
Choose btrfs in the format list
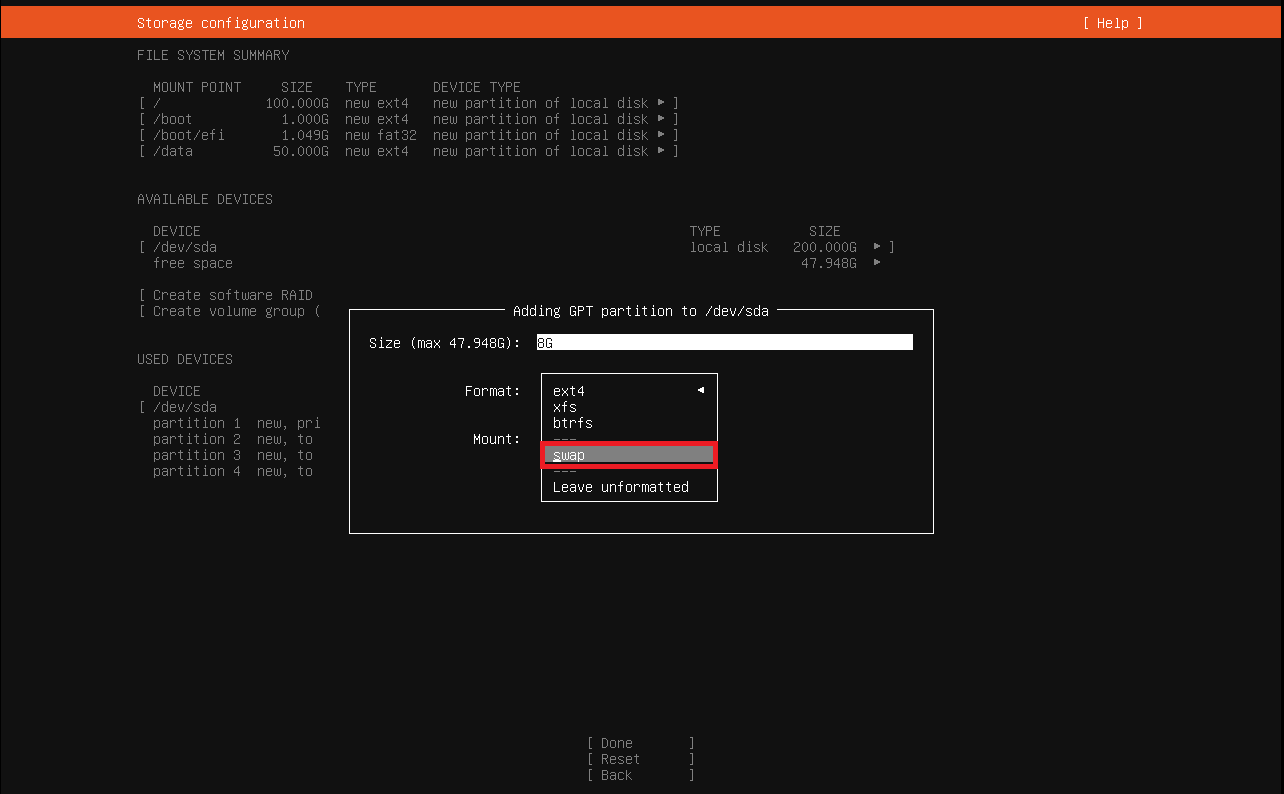[x=573, y=423]
